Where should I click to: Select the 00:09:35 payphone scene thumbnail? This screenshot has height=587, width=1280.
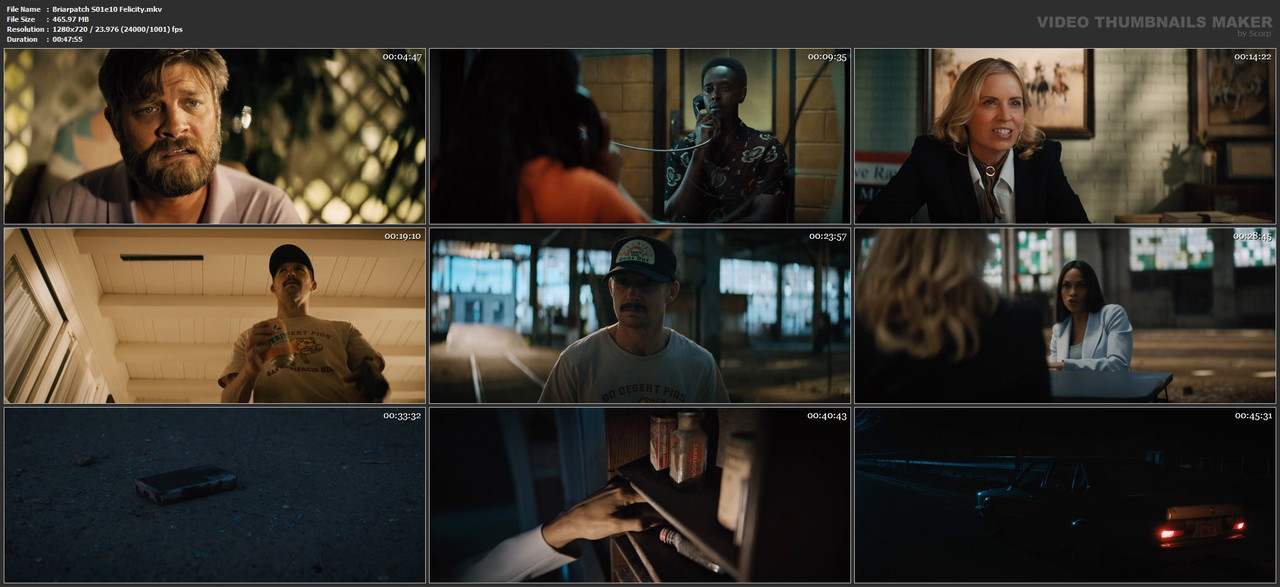pos(640,136)
